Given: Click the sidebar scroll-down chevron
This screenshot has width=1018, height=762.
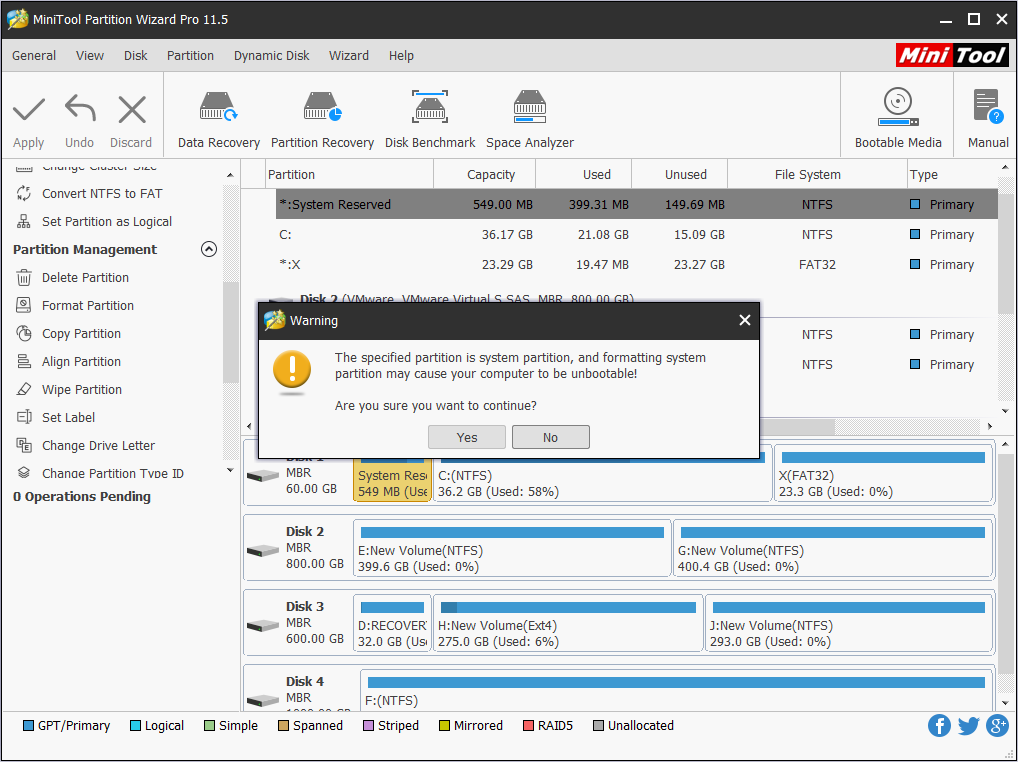Looking at the screenshot, I should [x=230, y=469].
